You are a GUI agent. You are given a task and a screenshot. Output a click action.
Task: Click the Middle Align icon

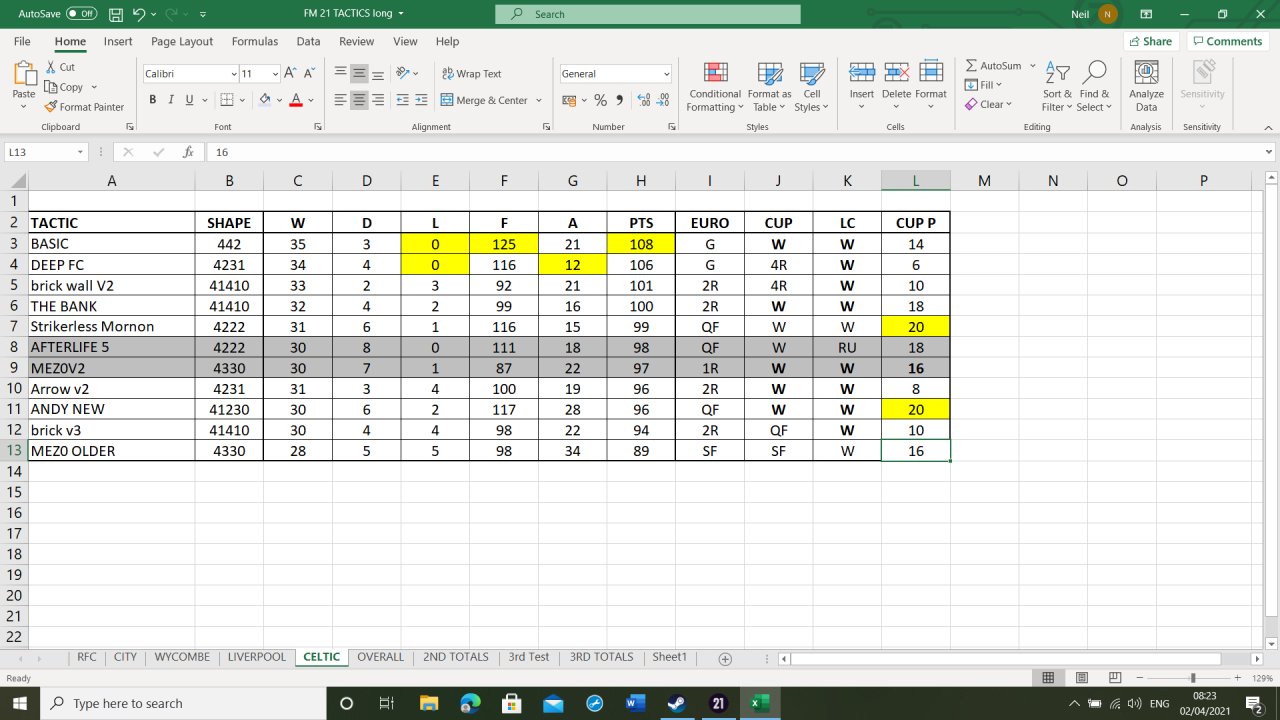(x=359, y=73)
